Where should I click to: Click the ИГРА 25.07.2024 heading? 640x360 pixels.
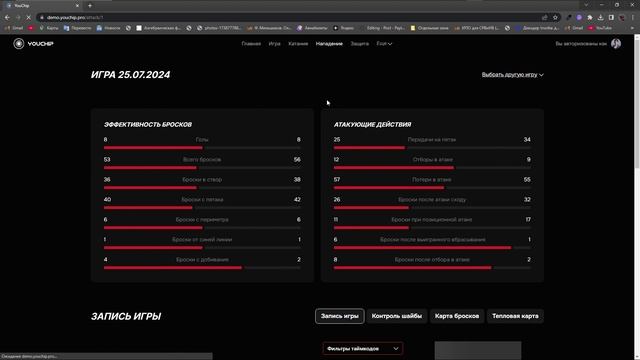coord(131,75)
